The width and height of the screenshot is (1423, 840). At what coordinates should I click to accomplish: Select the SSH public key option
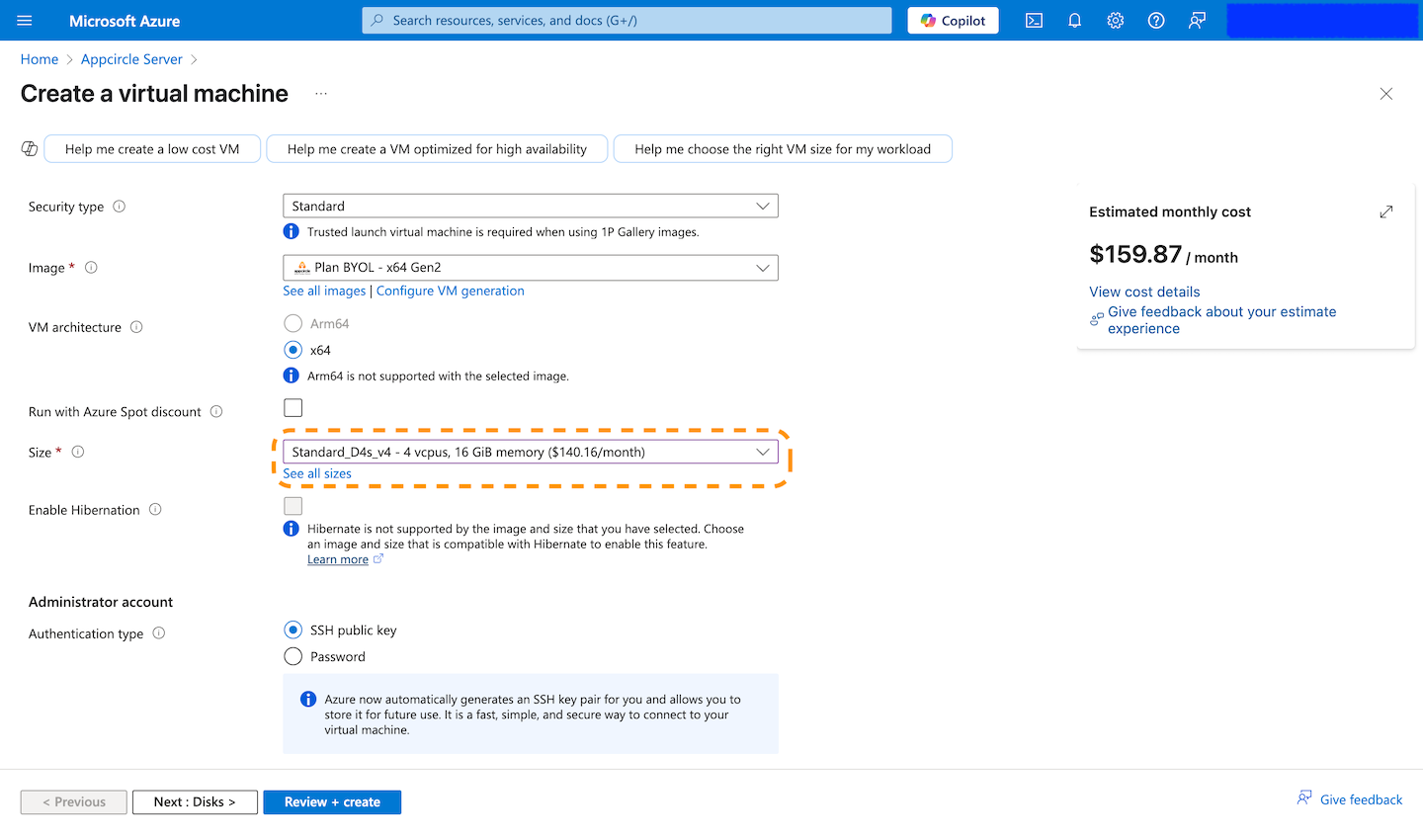(293, 630)
